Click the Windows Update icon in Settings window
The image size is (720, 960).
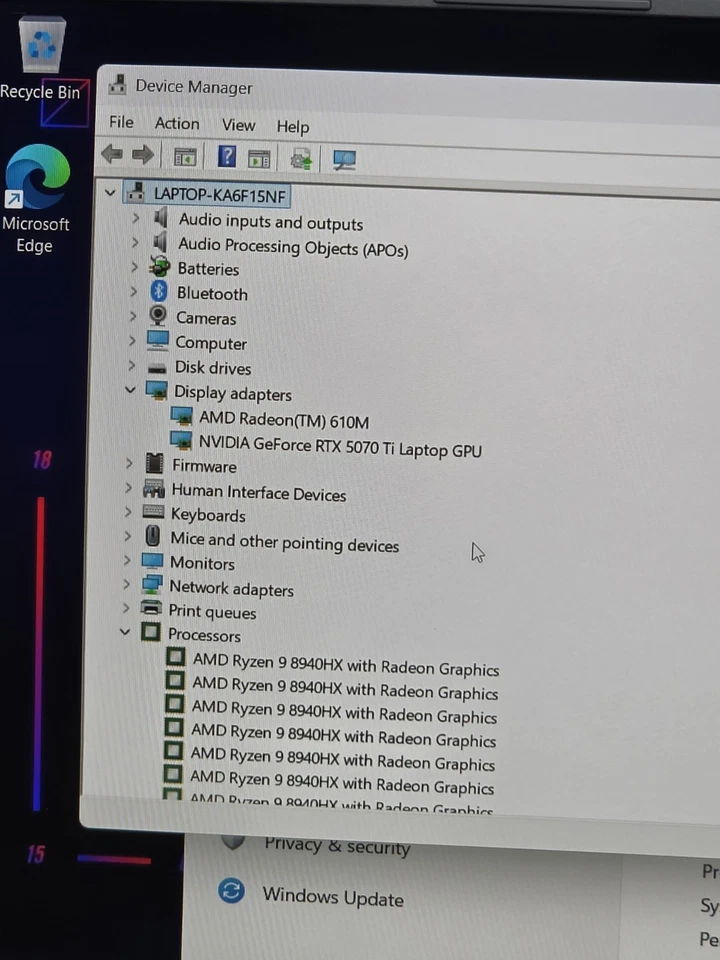coord(231,891)
